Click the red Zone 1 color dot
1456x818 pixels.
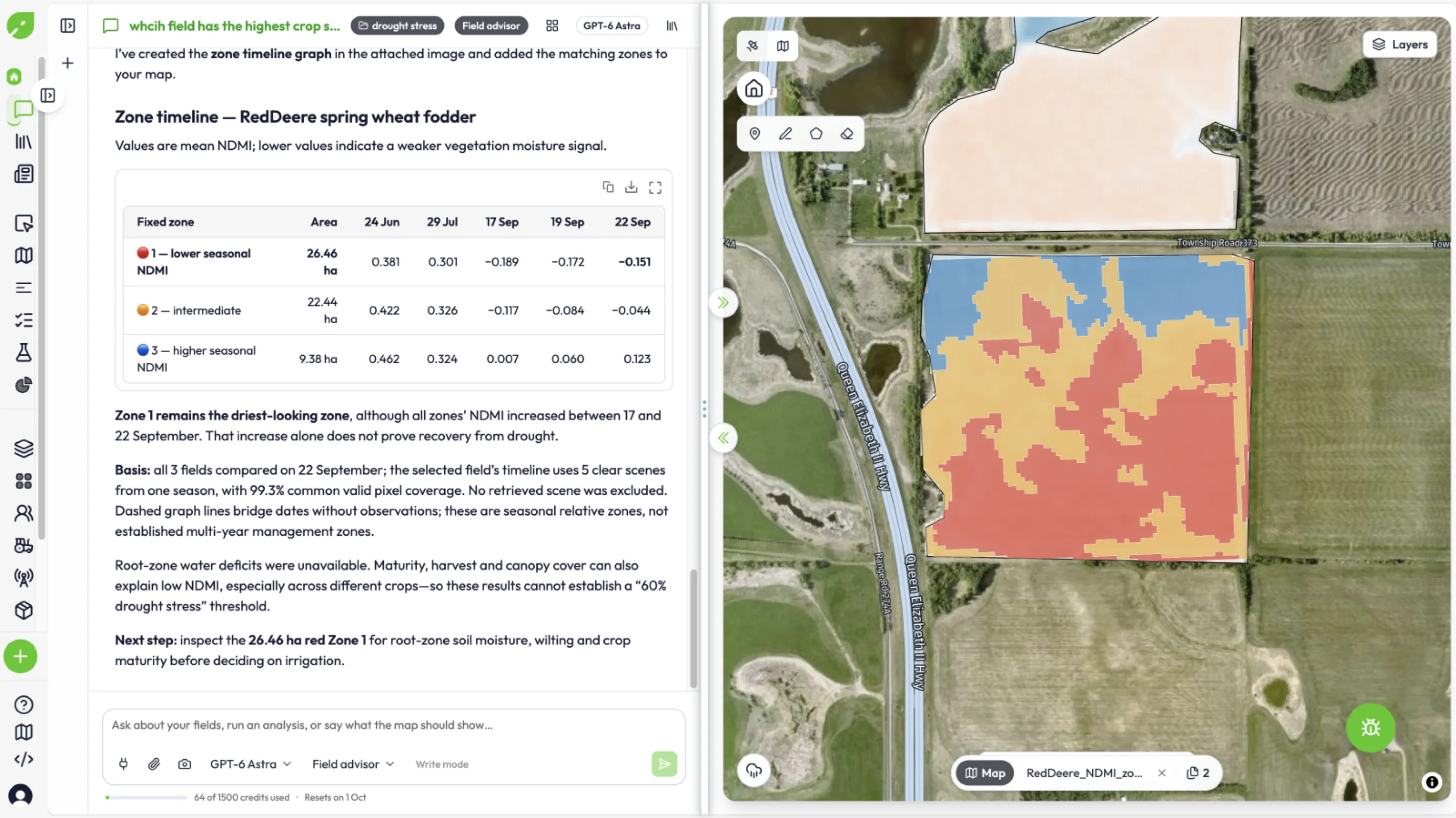coord(143,253)
